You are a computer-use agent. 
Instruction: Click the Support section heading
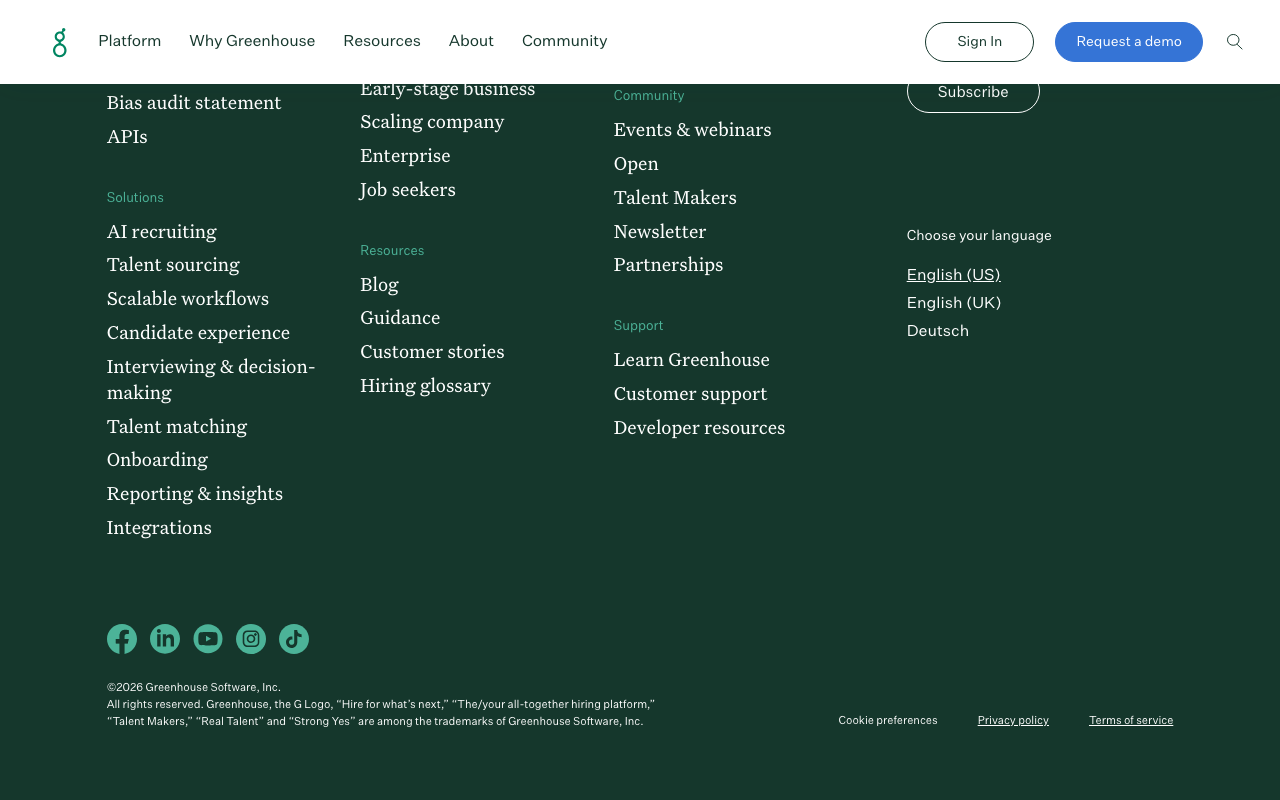tap(639, 326)
